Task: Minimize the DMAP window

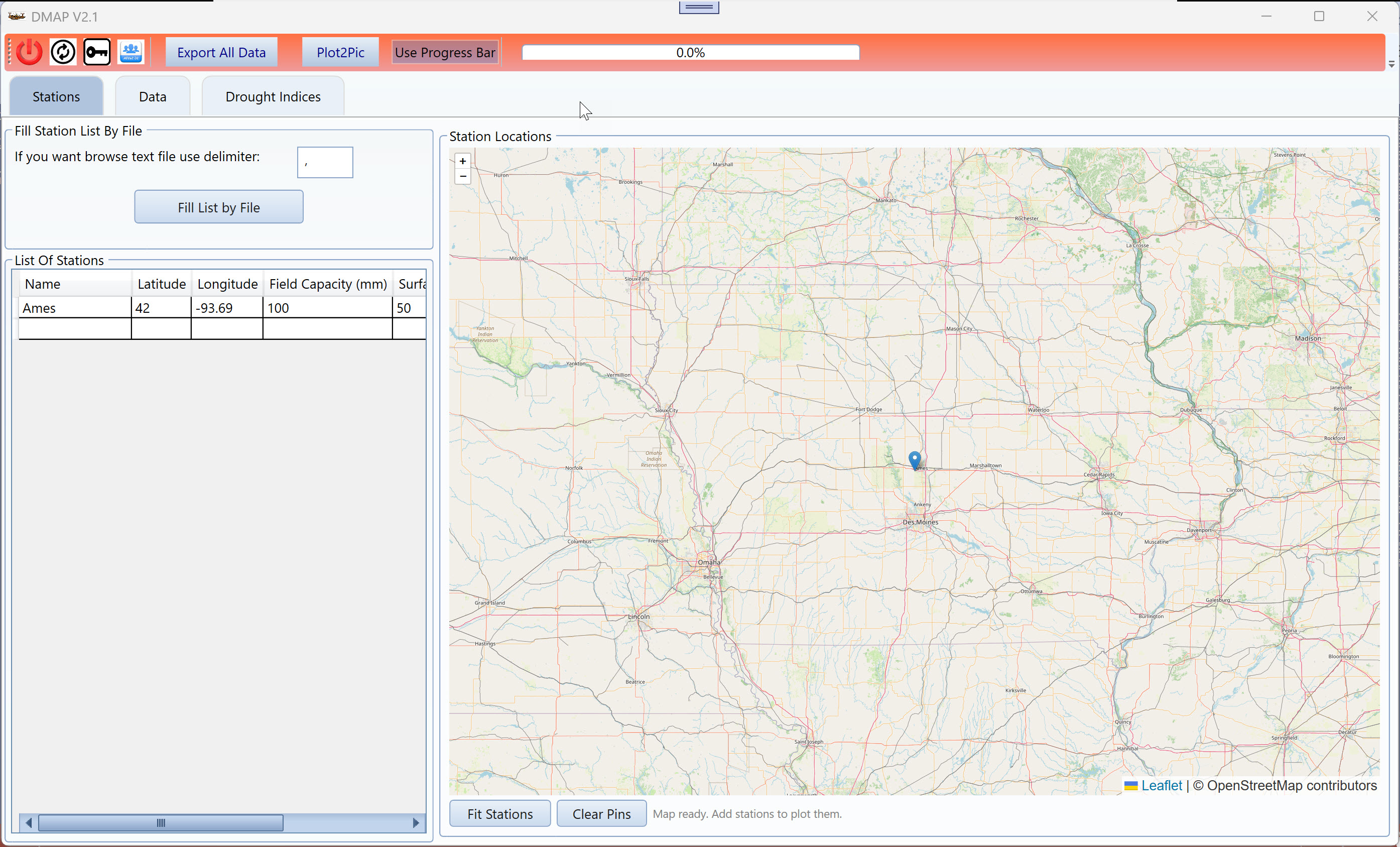Action: coord(1266,17)
